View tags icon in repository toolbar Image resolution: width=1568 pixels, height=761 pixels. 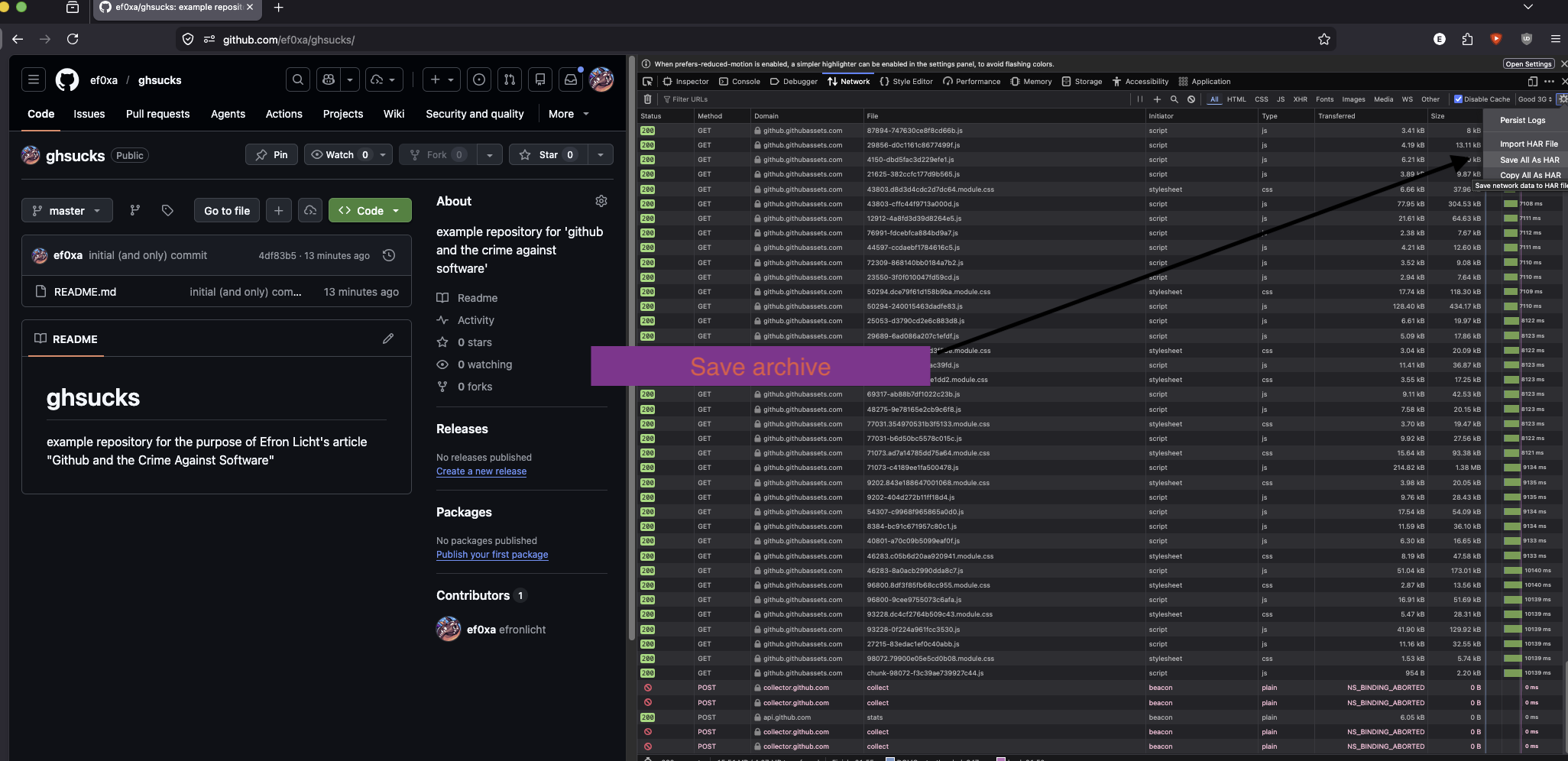click(167, 210)
